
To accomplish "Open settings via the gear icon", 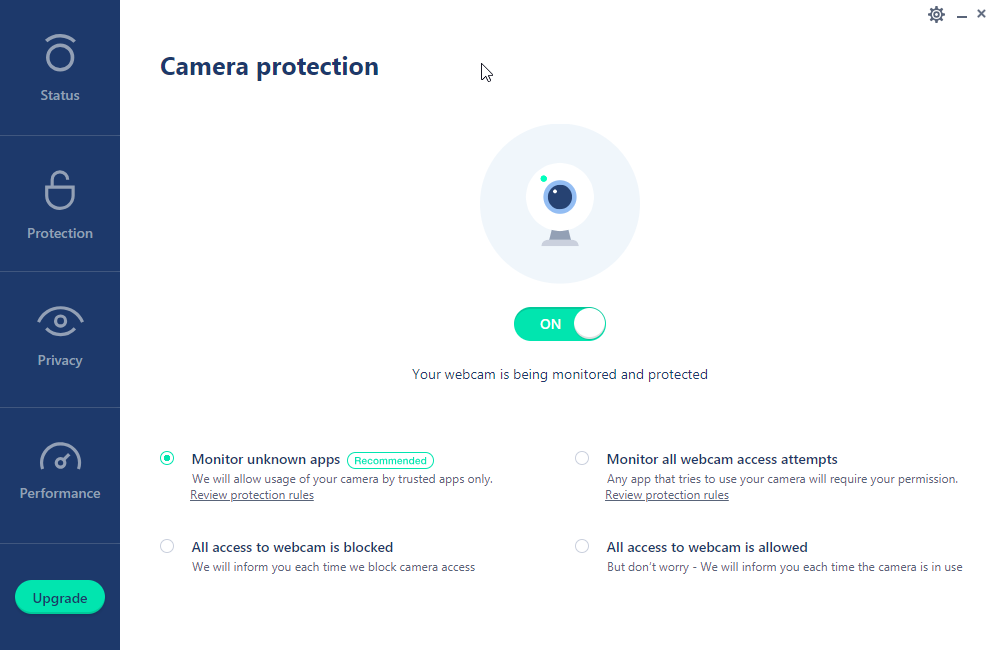I will pyautogui.click(x=936, y=15).
